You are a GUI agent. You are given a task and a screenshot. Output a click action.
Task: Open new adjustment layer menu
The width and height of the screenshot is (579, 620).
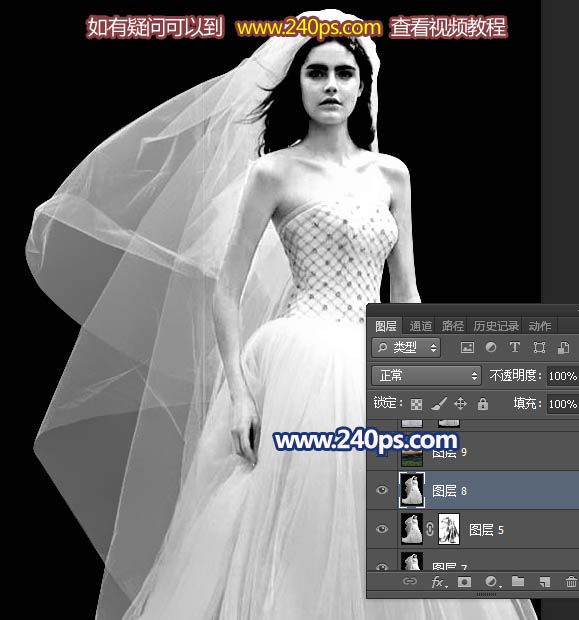coord(492,582)
